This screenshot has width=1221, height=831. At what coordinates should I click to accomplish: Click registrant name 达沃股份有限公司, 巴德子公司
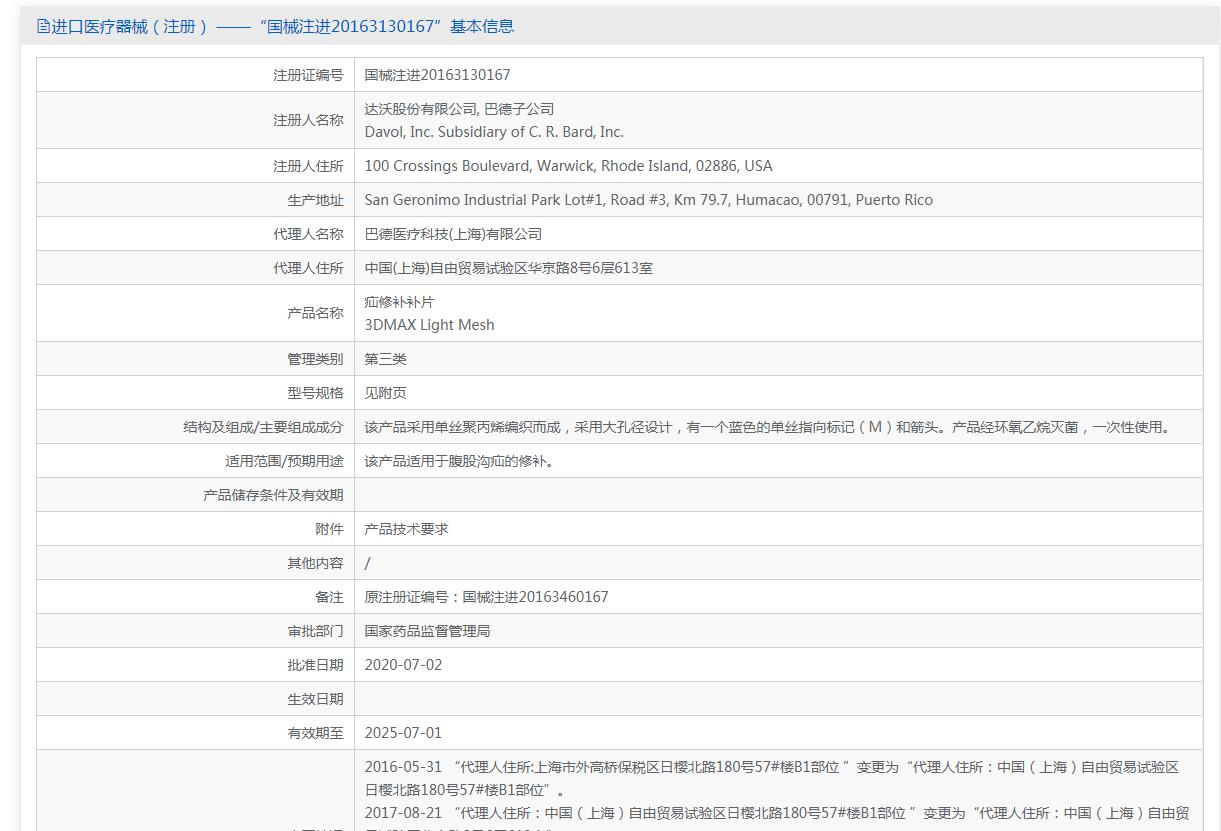459,109
